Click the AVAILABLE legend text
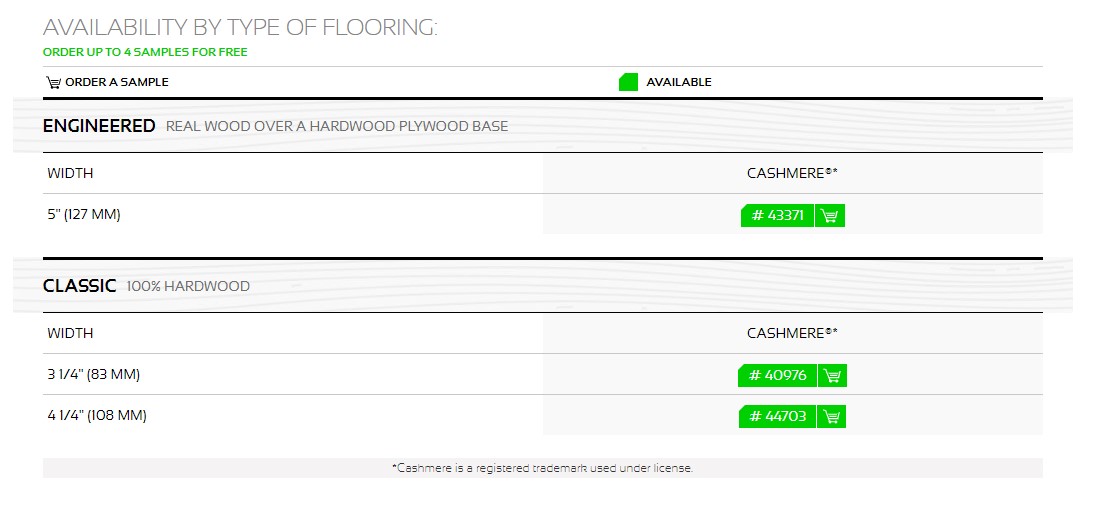 (679, 82)
